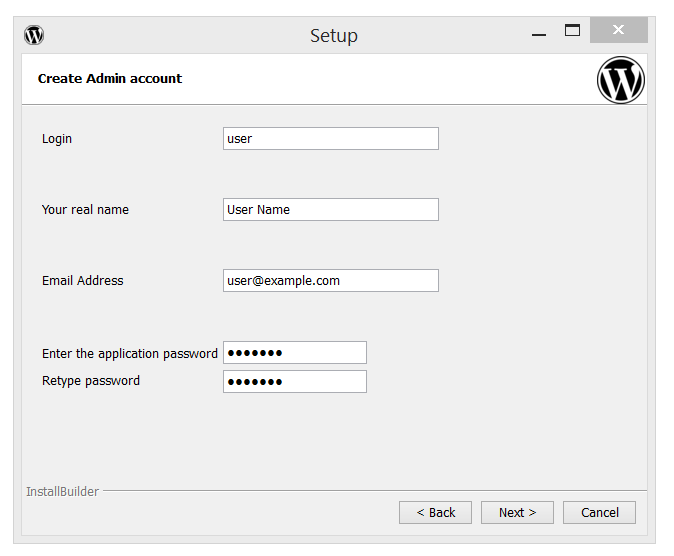
Task: Go back with the Back button
Action: [435, 513]
